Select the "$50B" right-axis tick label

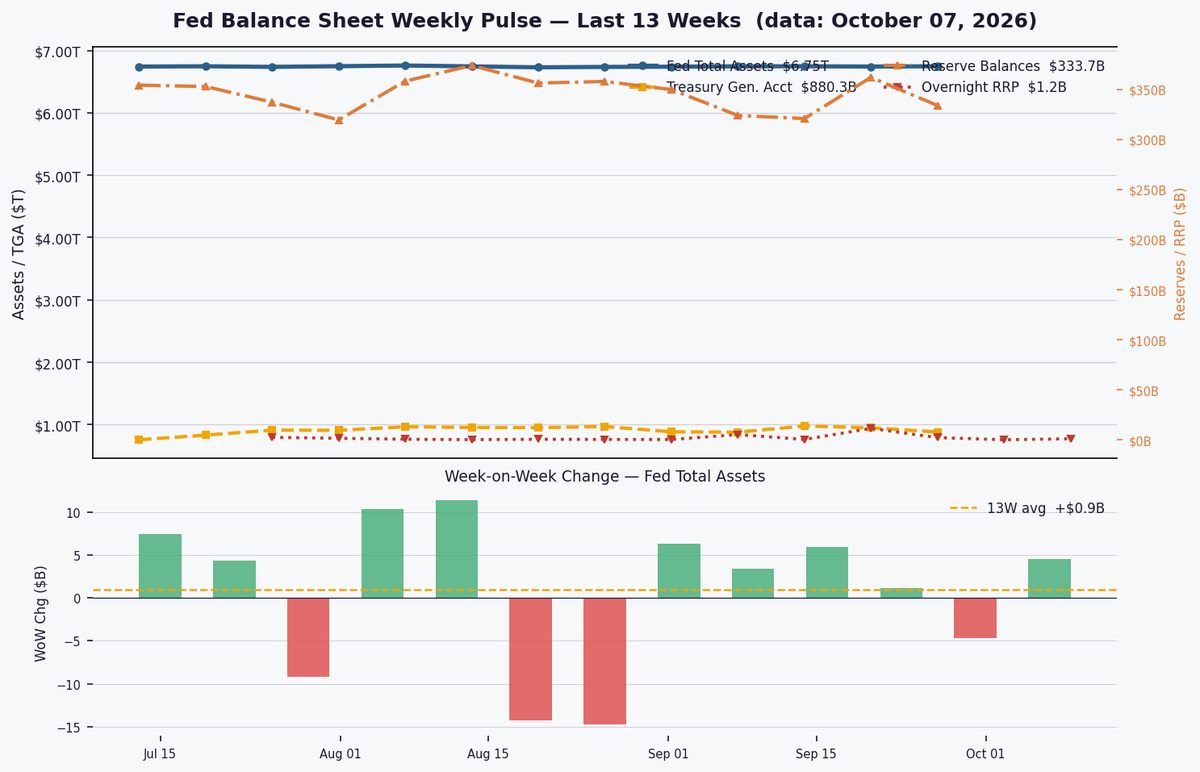(x=1144, y=391)
